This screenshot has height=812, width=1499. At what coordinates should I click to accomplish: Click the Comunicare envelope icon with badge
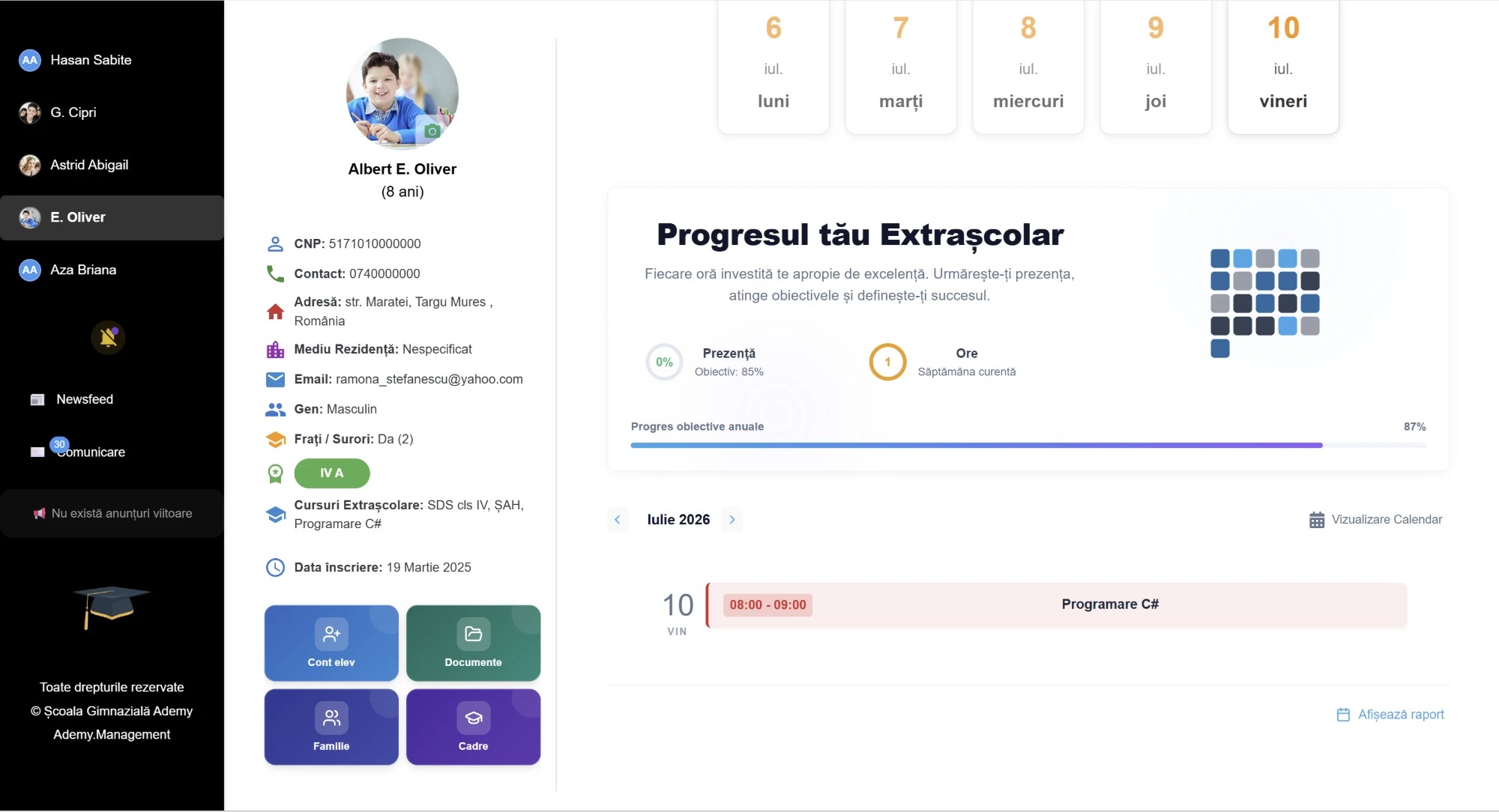click(37, 452)
